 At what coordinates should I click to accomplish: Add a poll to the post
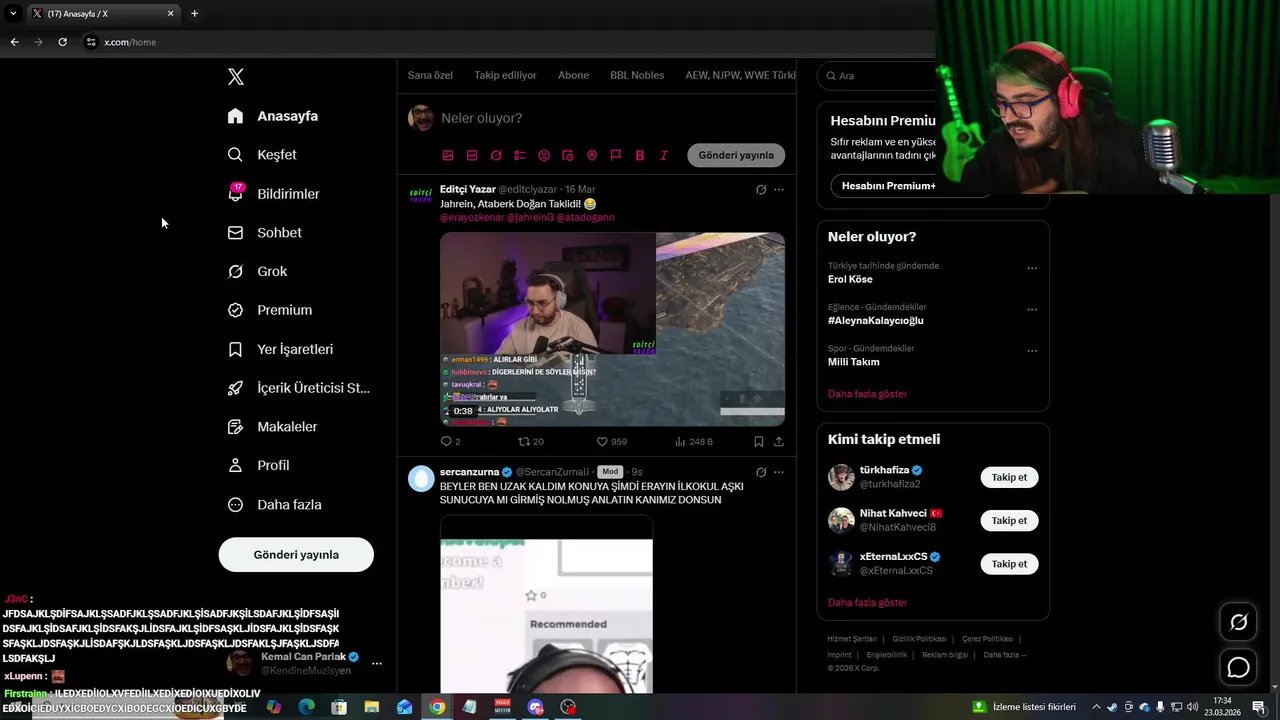click(520, 156)
